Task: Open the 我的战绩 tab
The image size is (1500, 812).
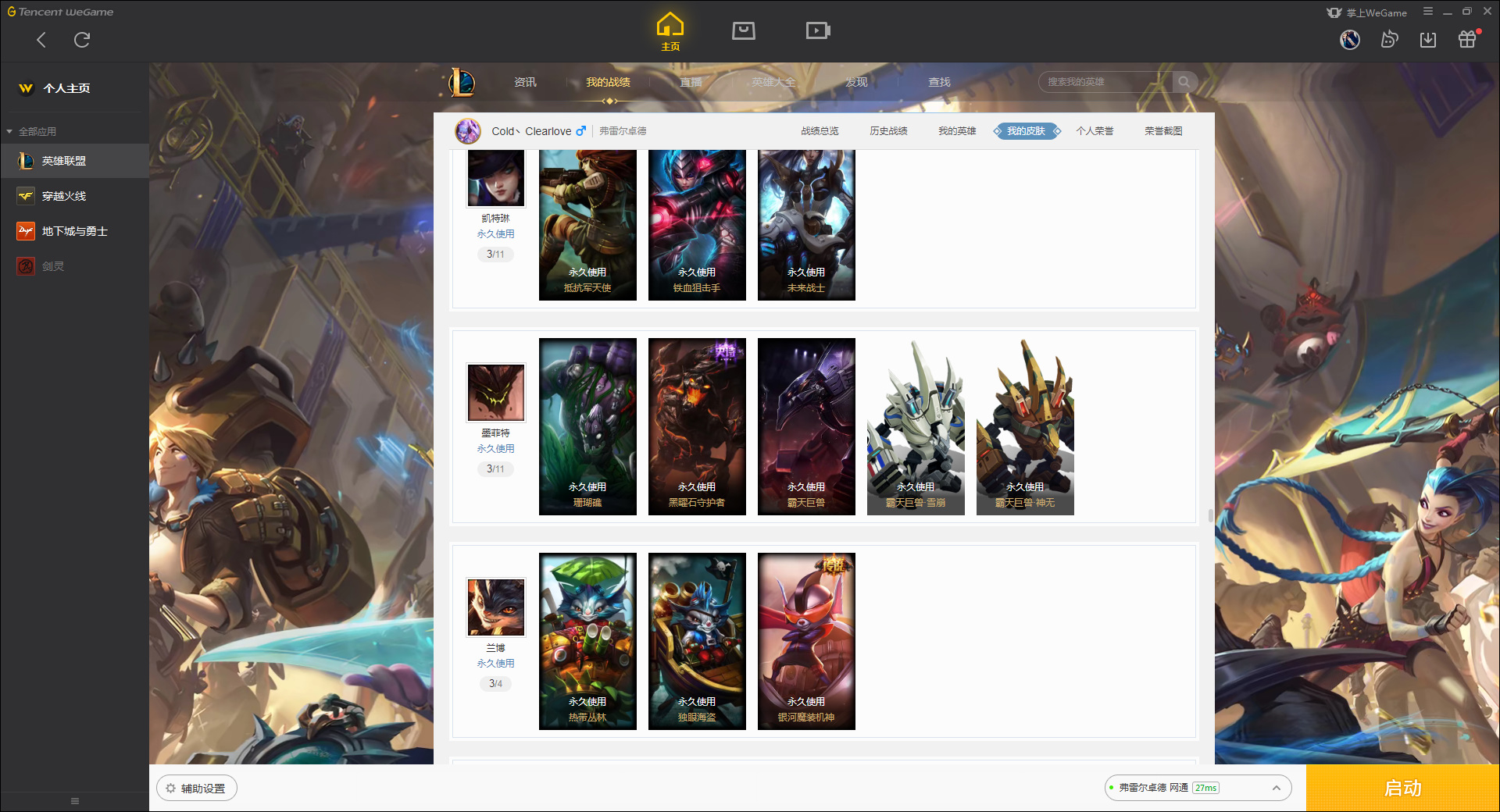Action: pos(608,82)
